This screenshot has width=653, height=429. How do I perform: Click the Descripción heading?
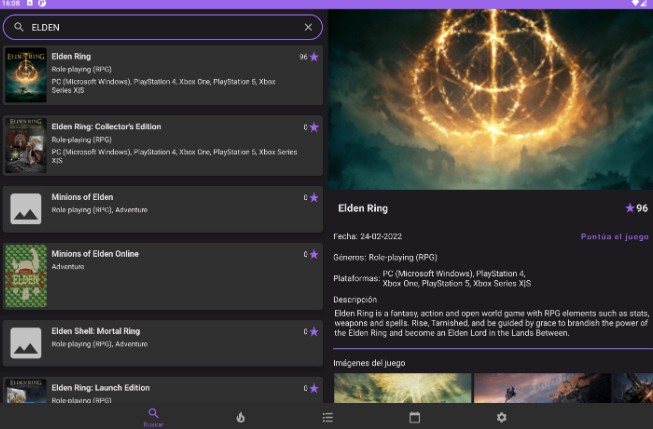355,299
